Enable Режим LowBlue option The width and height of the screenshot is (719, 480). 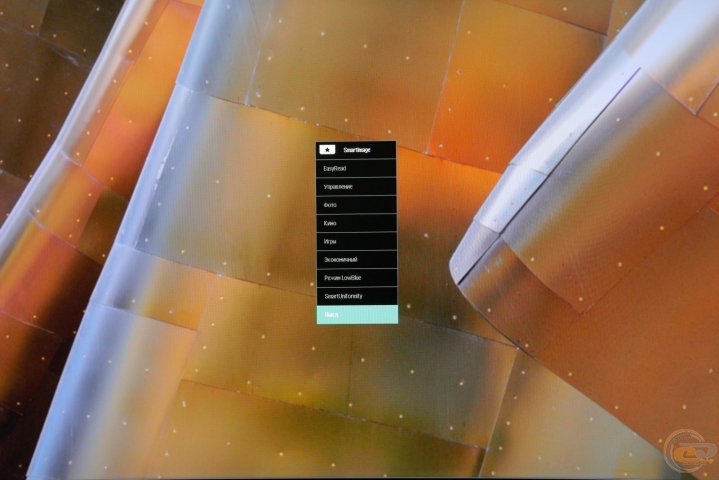(356, 278)
